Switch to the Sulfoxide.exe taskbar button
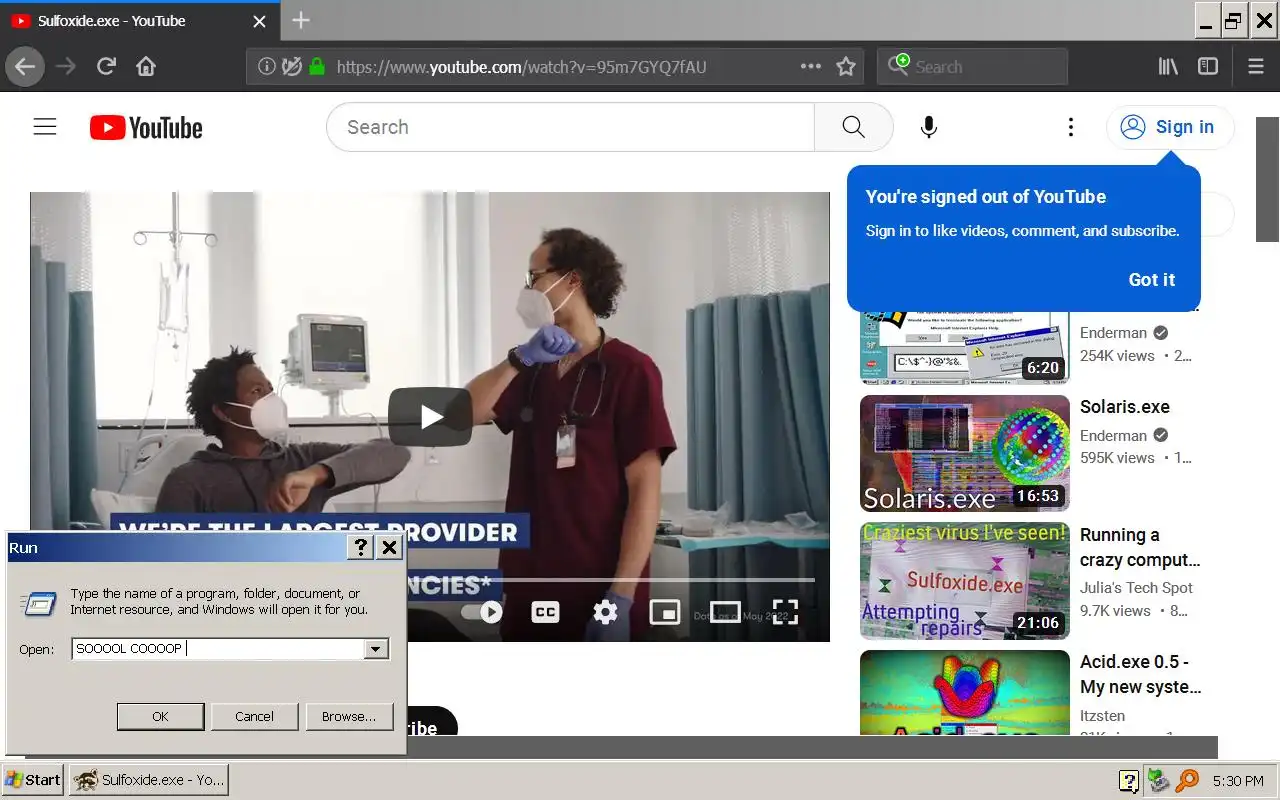The image size is (1280, 800). click(149, 780)
